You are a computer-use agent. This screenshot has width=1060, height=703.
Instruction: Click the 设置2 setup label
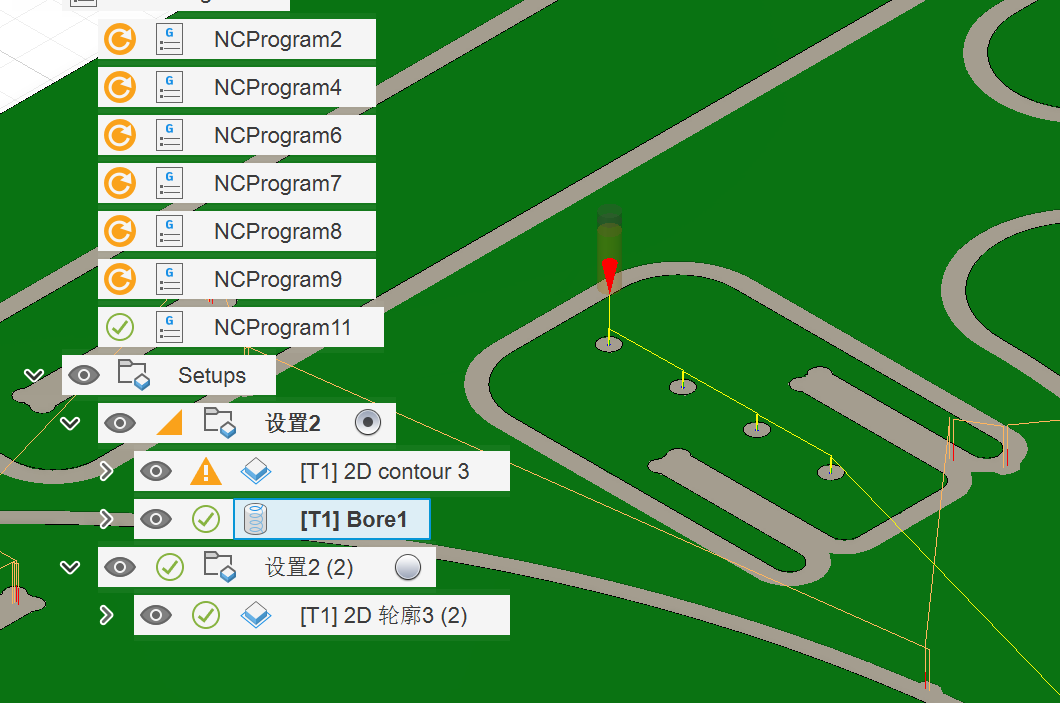coord(292,424)
